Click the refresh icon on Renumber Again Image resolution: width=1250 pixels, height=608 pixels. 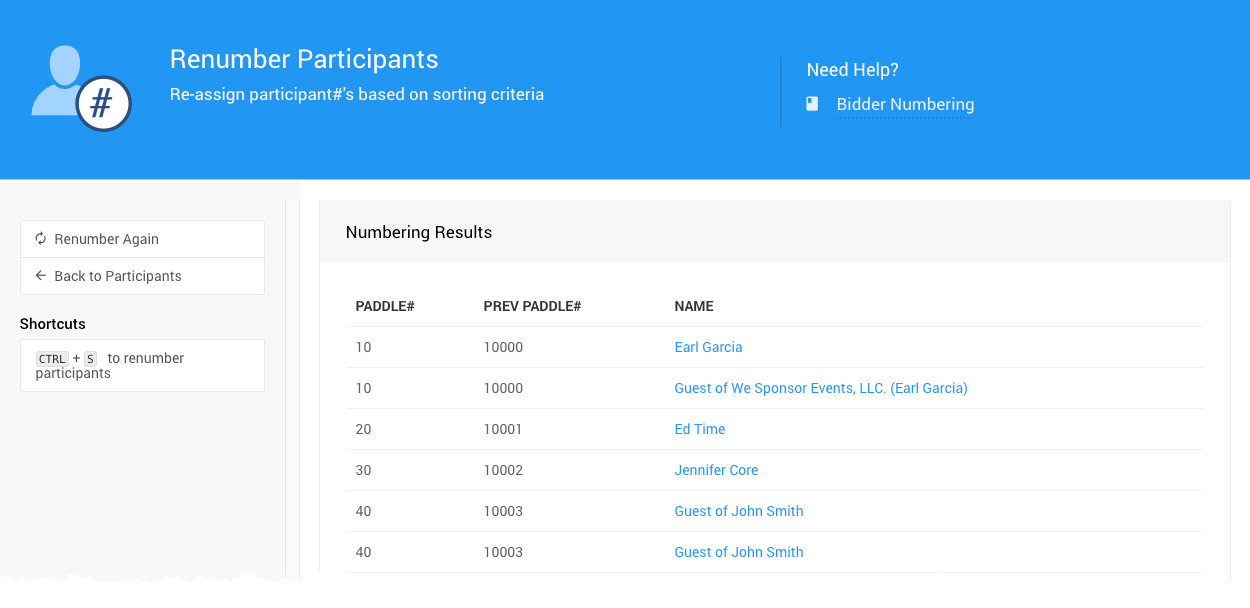click(41, 239)
